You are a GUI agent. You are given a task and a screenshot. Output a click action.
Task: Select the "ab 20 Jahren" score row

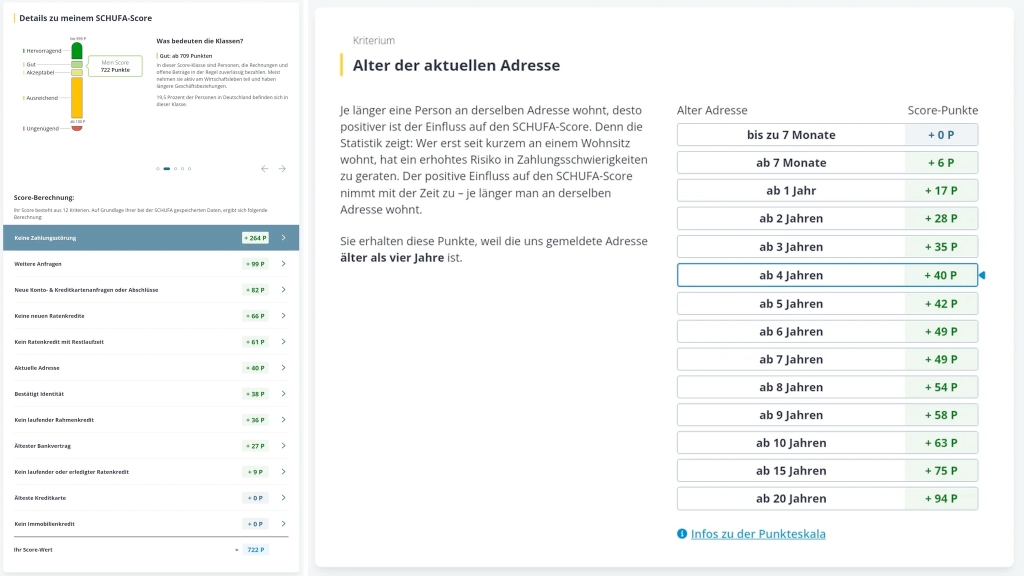tap(827, 497)
